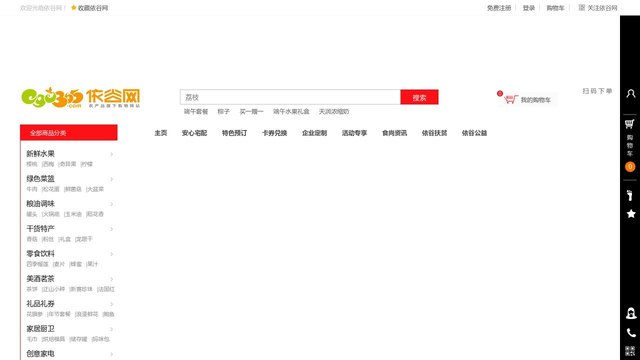
Task: Go to the 主页 nav tab
Action: (161, 133)
